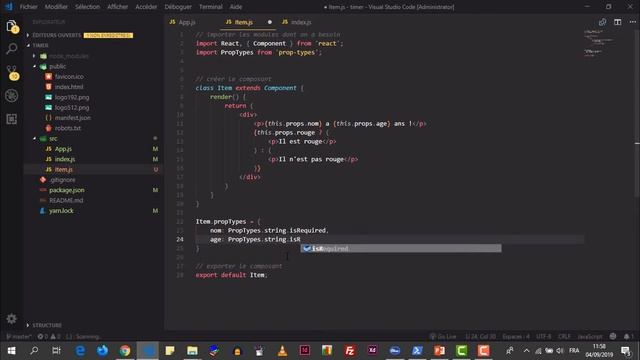640x360 pixels.
Task: Open the Terminal menu
Action: pyautogui.click(x=211, y=7)
